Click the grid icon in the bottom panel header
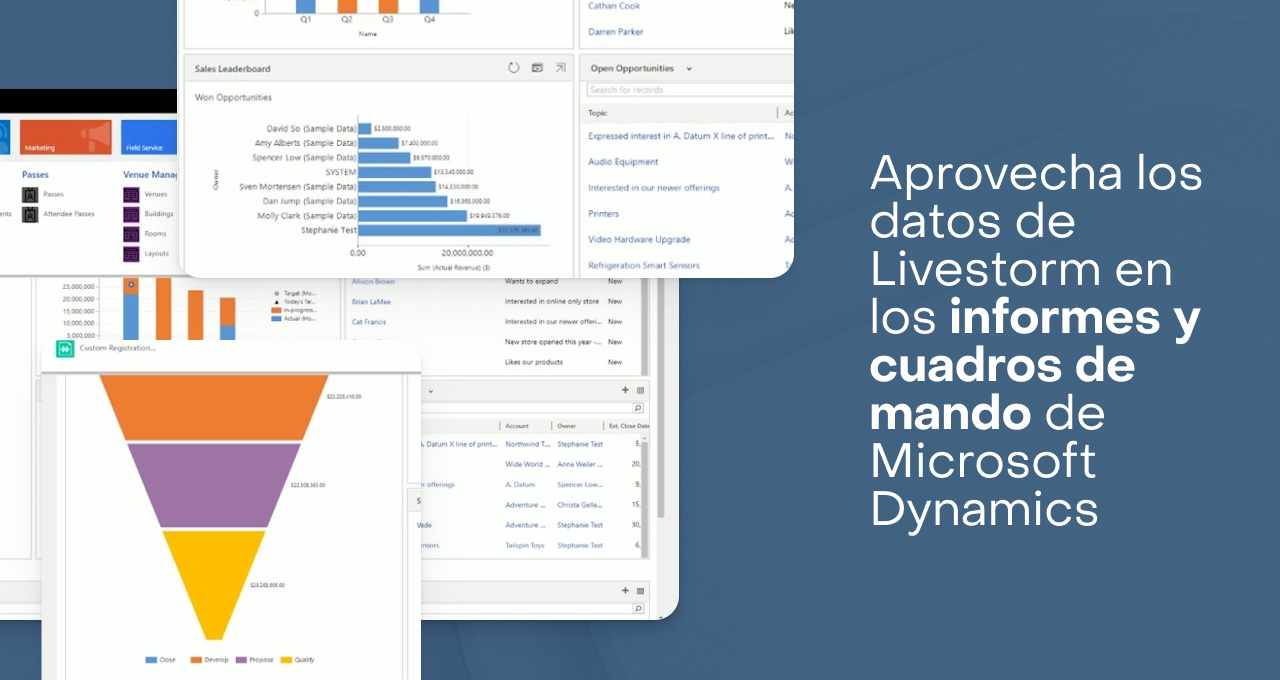1280x680 pixels. click(x=641, y=591)
